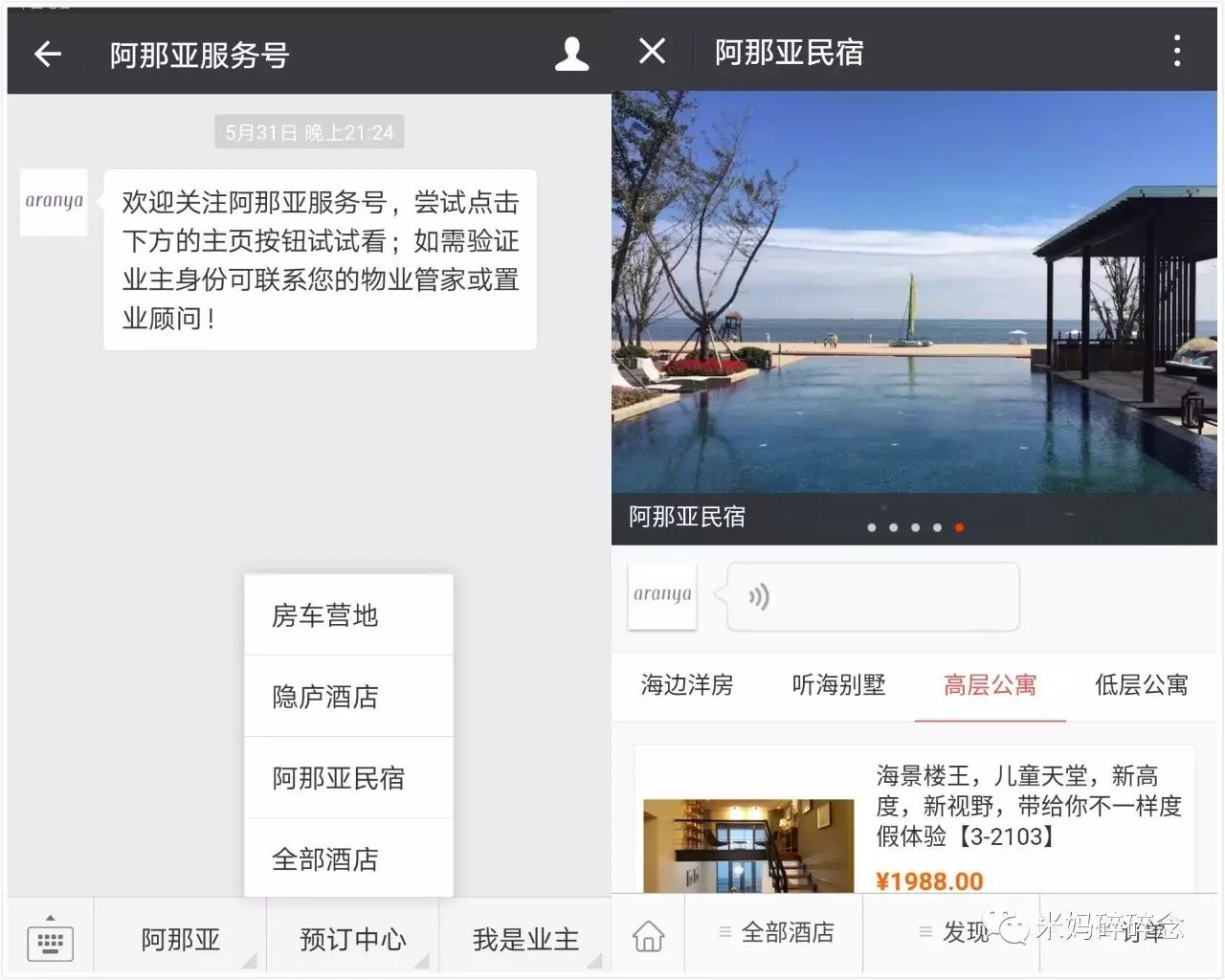
Task: Open the three-dot more options menu
Action: [x=1177, y=51]
